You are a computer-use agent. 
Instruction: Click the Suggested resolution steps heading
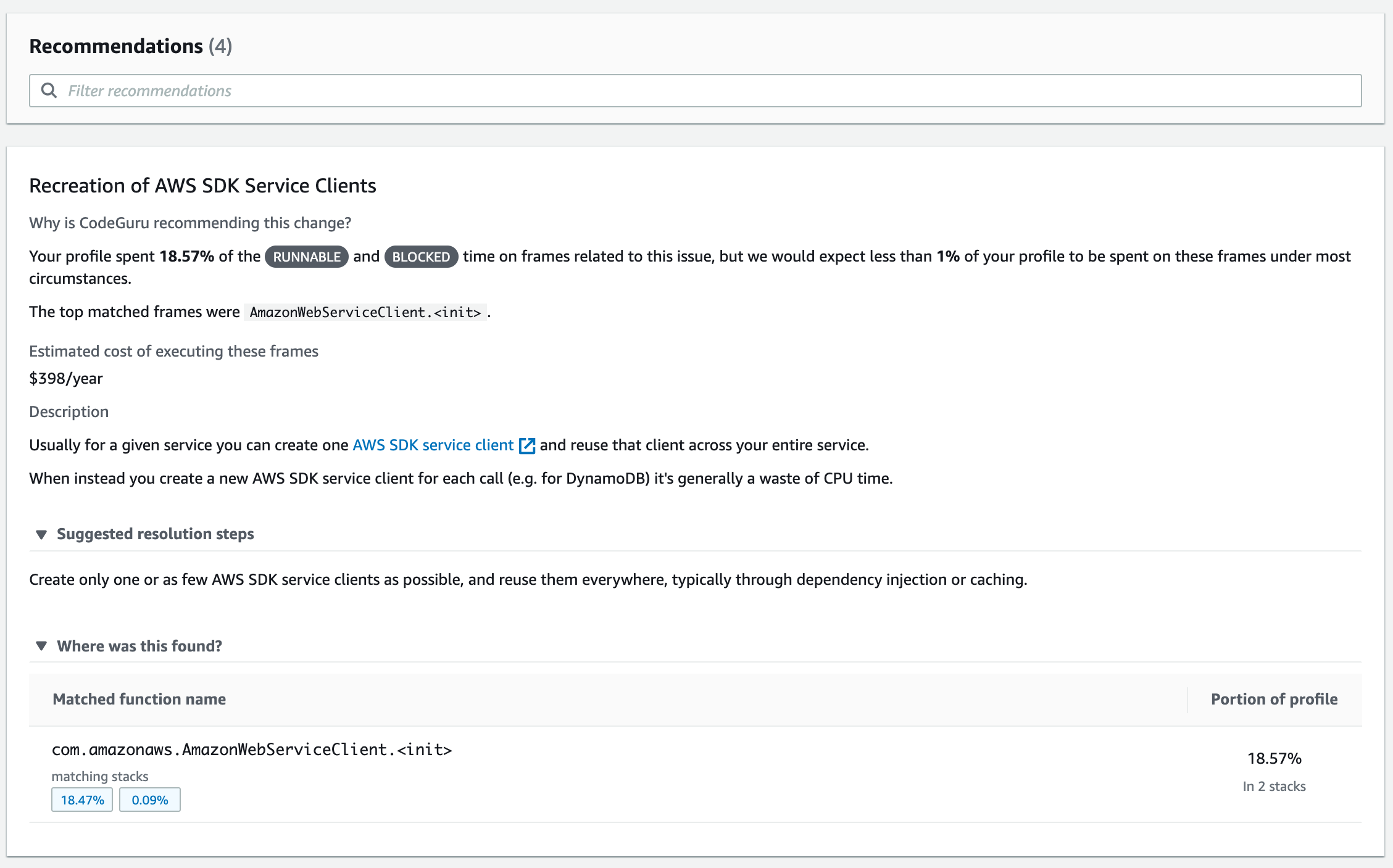(x=155, y=534)
